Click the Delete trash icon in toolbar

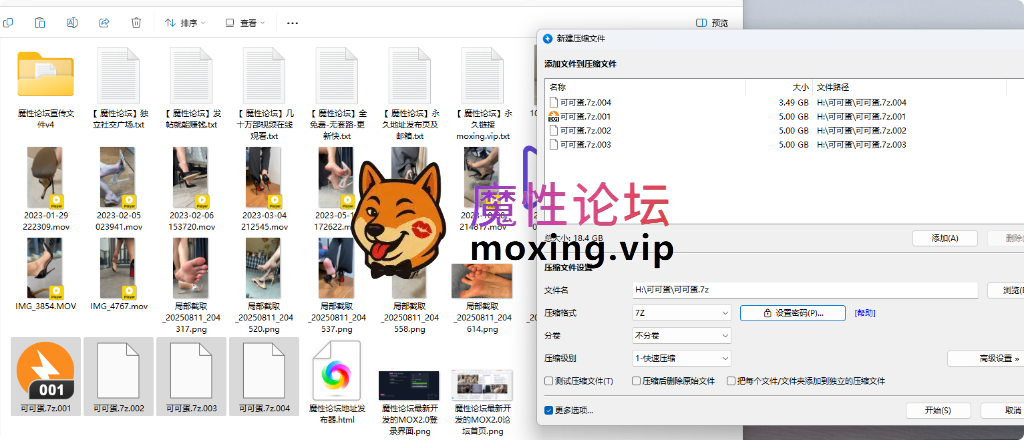pos(135,22)
